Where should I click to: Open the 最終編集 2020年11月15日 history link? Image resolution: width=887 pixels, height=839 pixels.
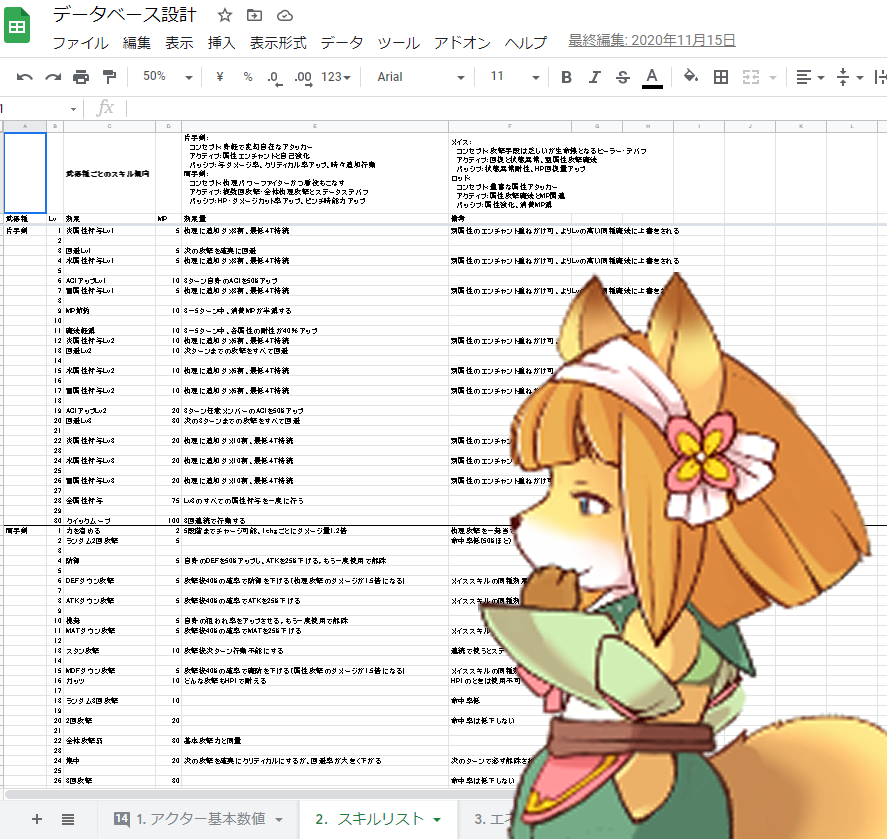[x=652, y=41]
